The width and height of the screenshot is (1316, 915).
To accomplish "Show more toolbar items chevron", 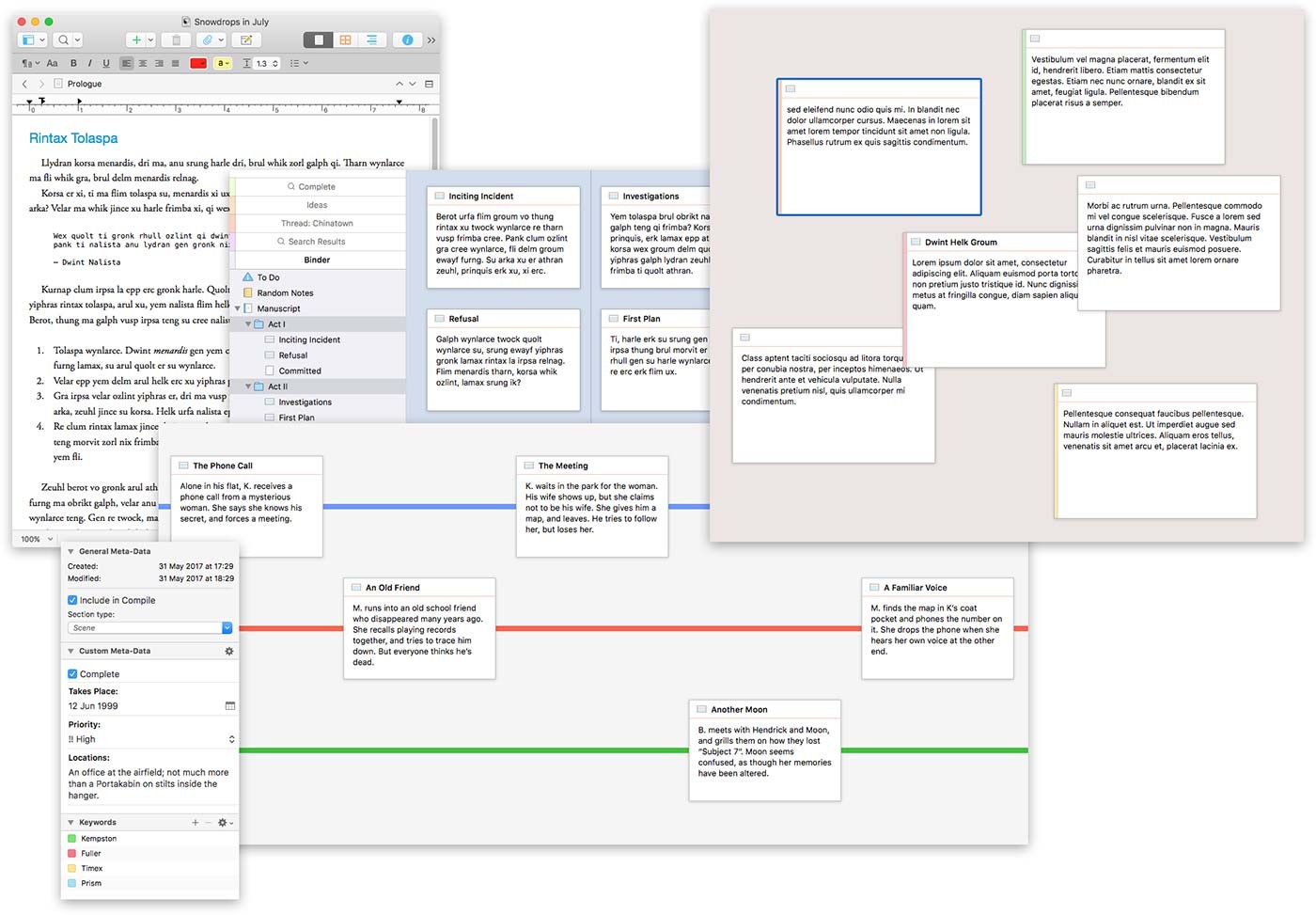I will coord(431,40).
